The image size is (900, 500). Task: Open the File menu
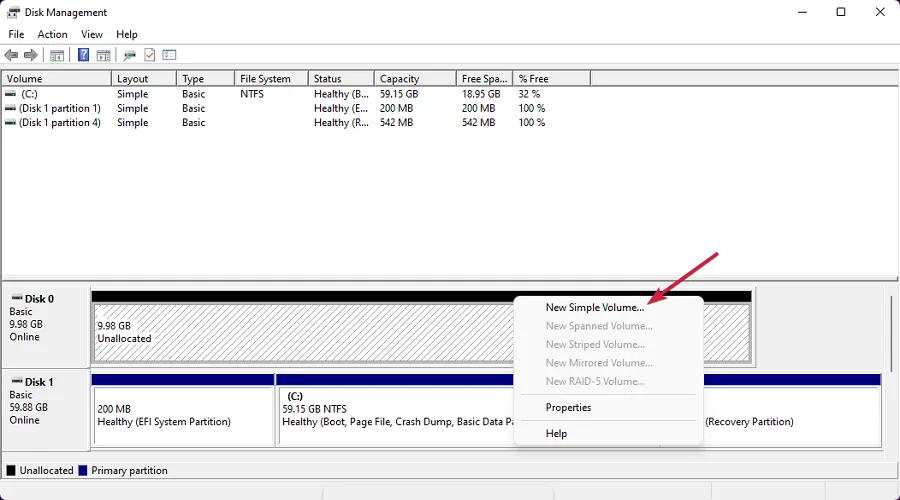(x=16, y=34)
